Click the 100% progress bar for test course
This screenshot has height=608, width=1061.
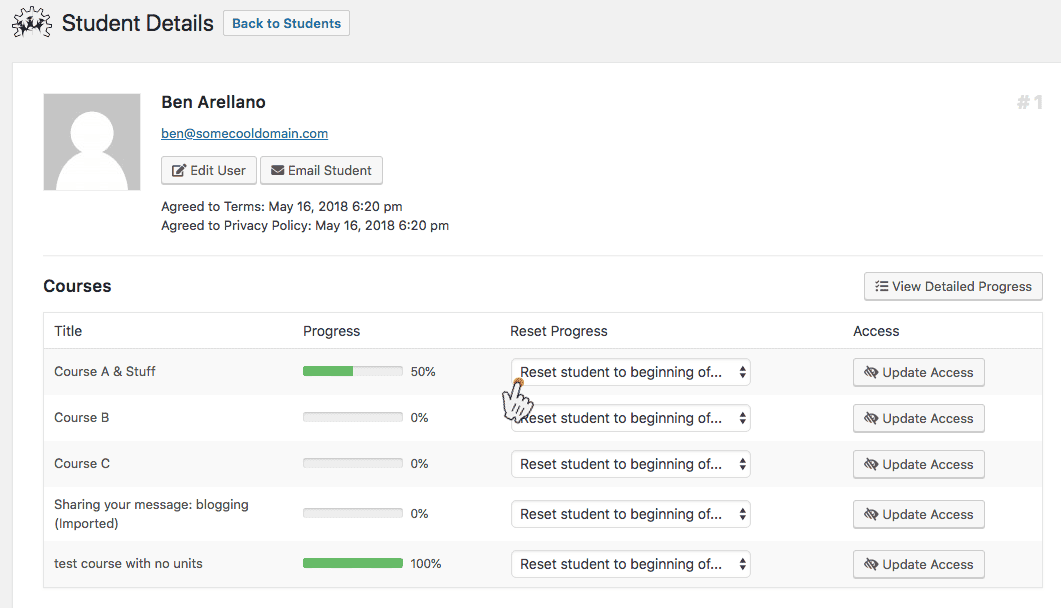coord(353,563)
